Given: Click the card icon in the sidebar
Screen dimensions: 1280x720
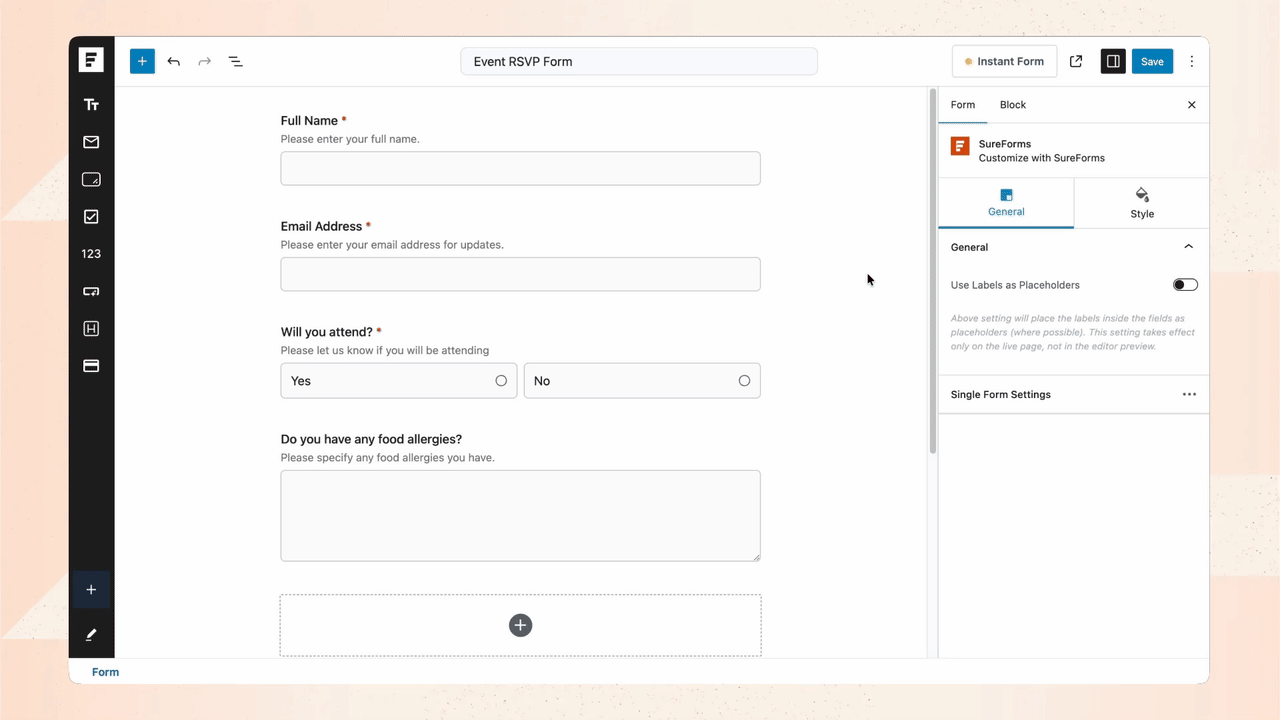Looking at the screenshot, I should coord(91,366).
